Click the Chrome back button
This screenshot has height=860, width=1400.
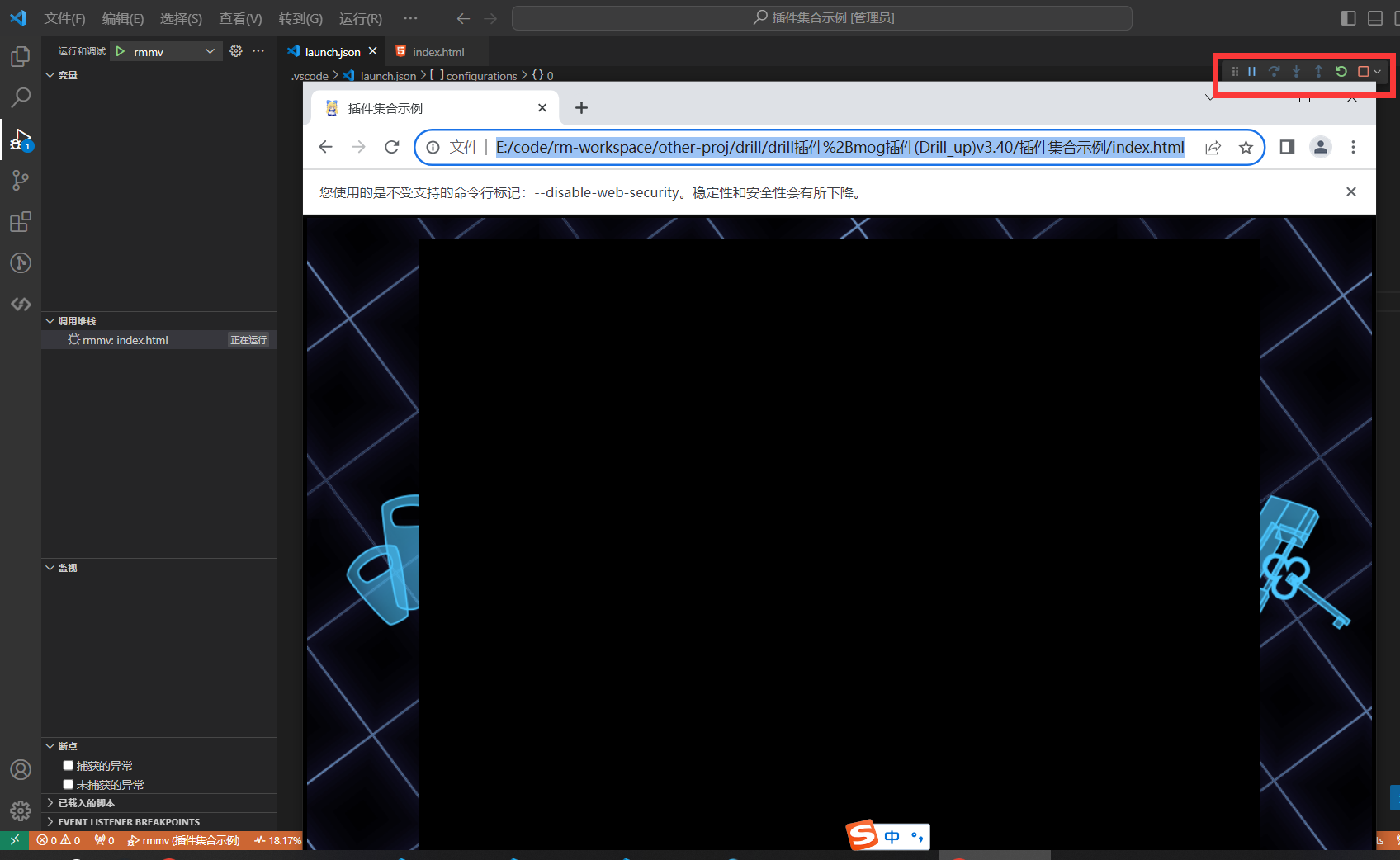click(x=326, y=147)
